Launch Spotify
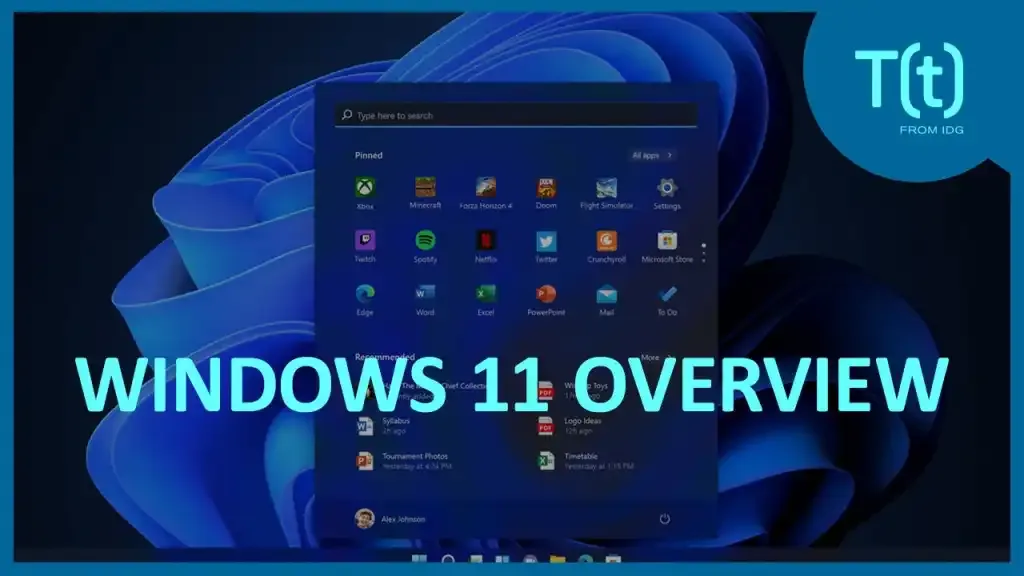Image resolution: width=1024 pixels, height=576 pixels. pyautogui.click(x=425, y=246)
